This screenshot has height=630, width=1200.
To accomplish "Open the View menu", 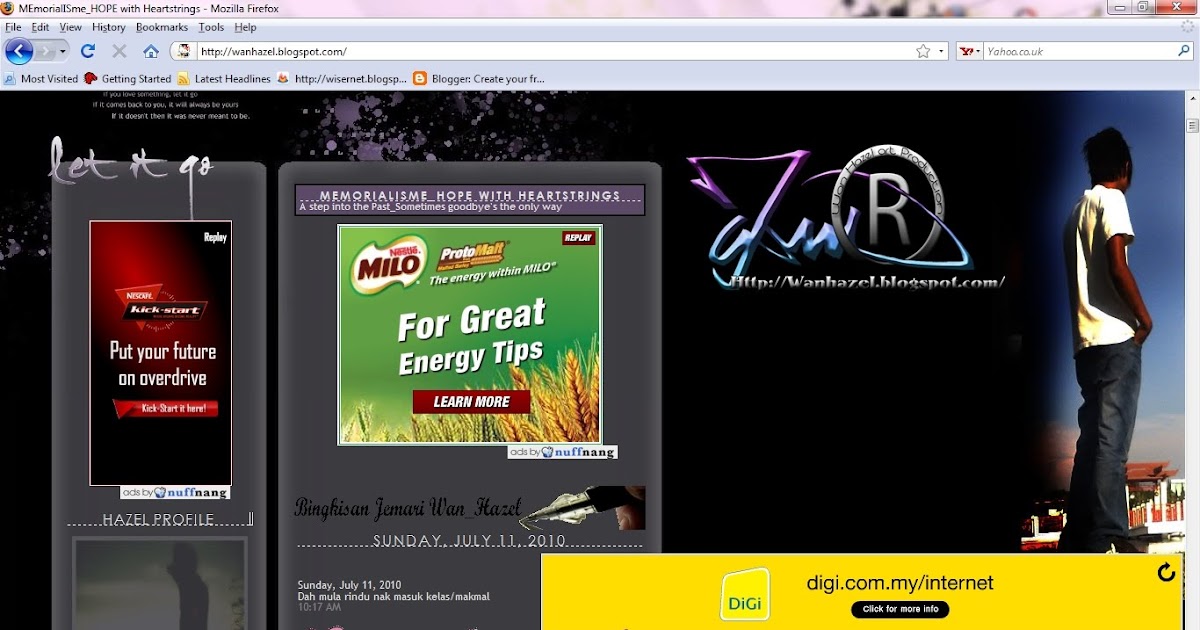I will (71, 27).
